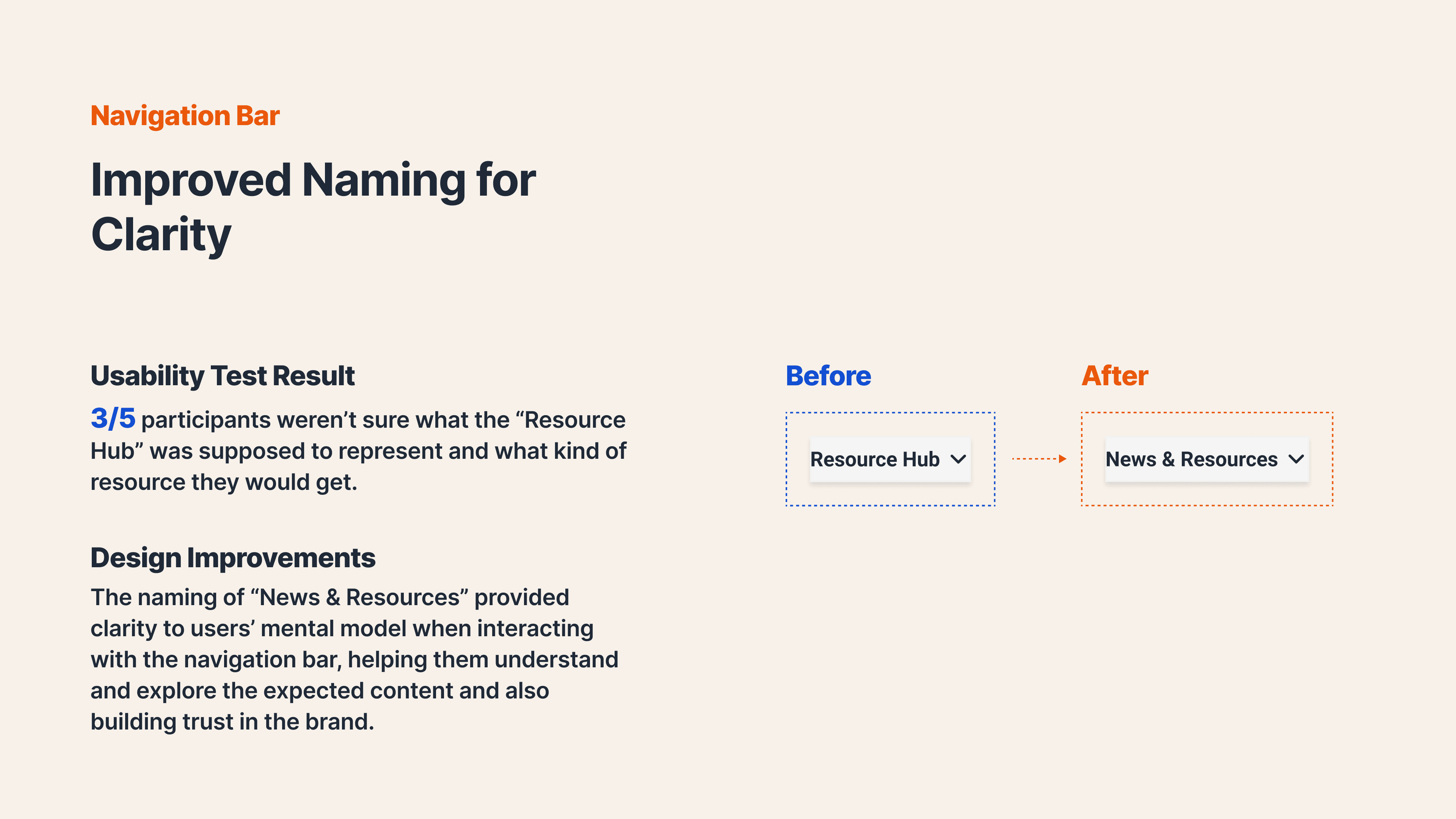Click the blue Before heading
The image size is (1456, 819).
[x=828, y=376]
